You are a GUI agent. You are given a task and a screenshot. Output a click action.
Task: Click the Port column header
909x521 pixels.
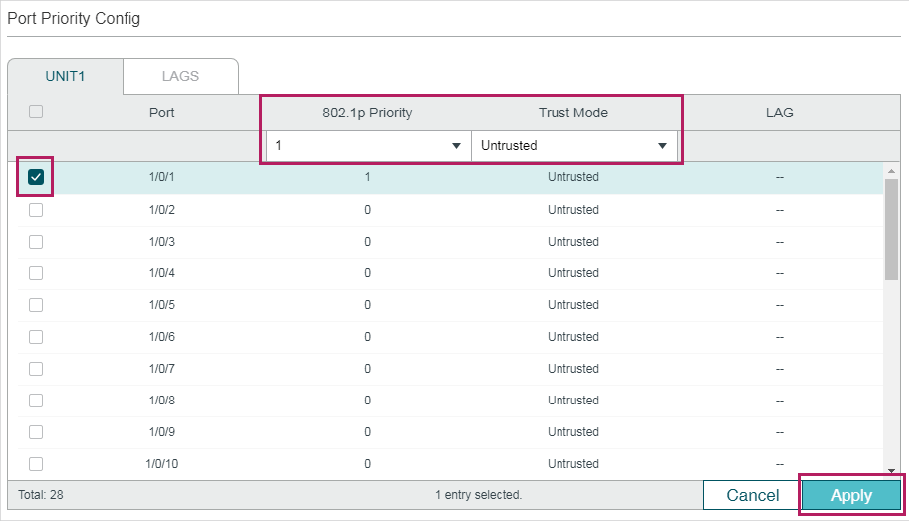click(161, 112)
